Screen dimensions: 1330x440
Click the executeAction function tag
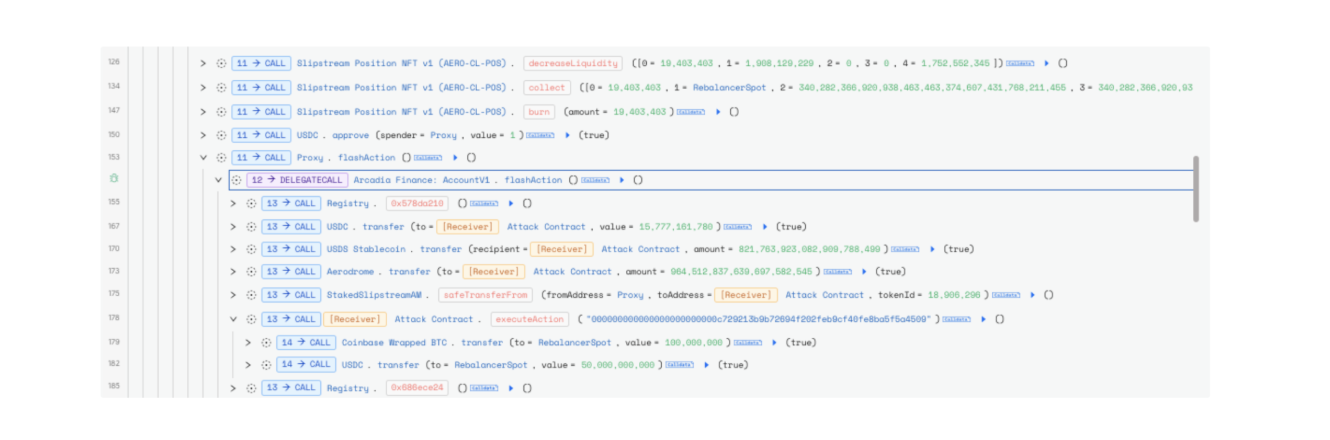529,319
